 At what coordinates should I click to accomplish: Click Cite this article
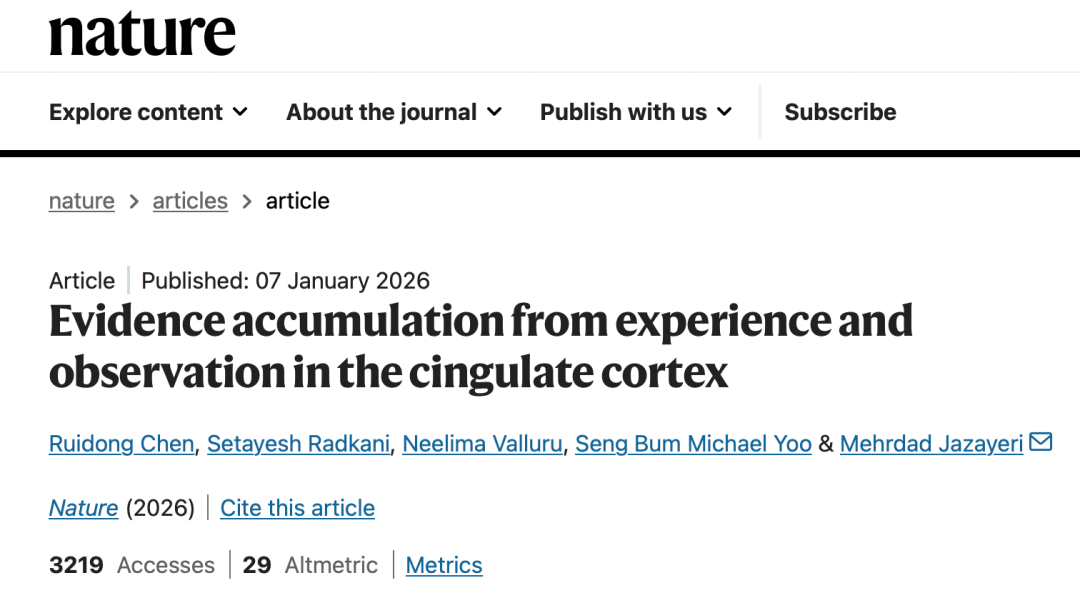[297, 508]
